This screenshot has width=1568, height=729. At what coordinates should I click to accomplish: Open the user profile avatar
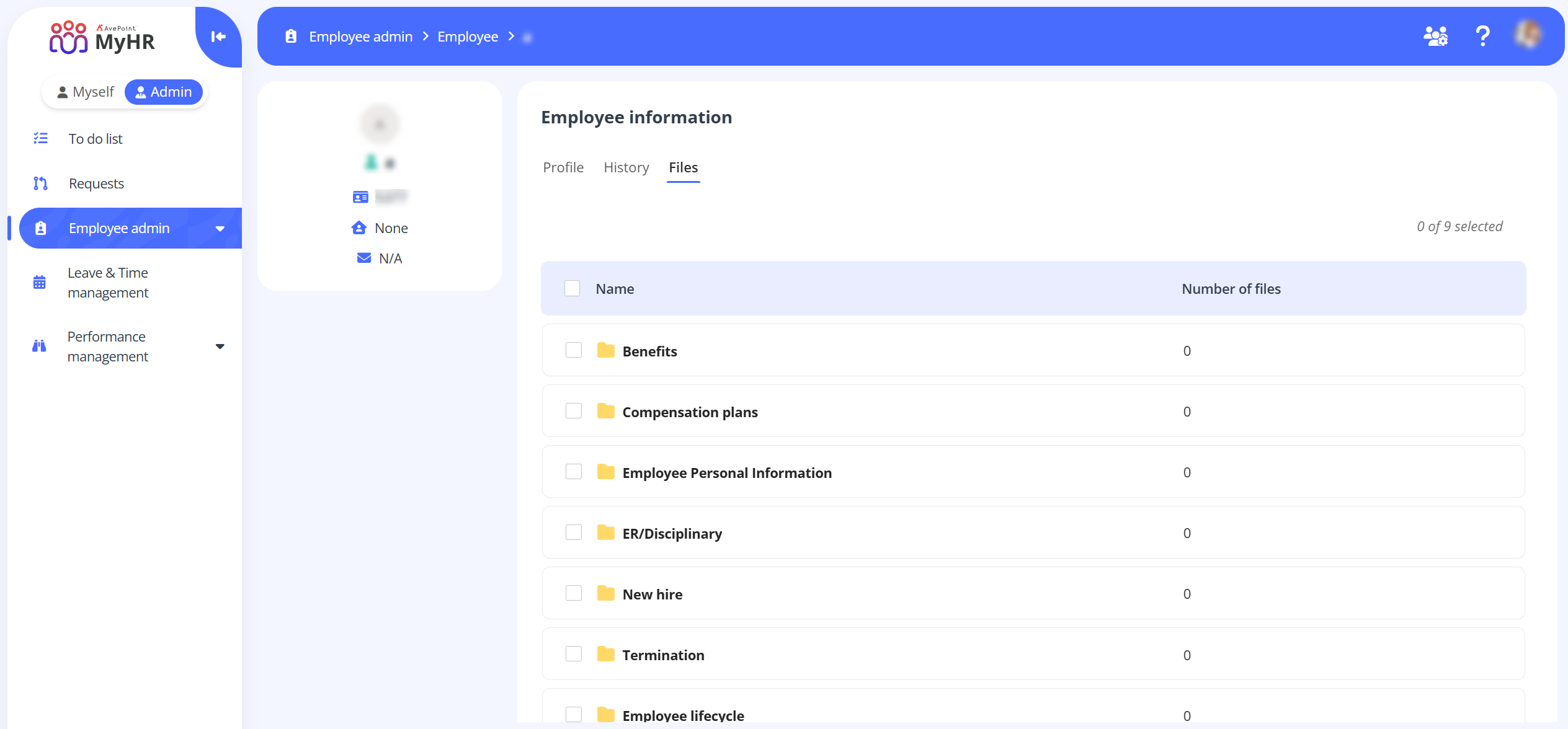(x=1528, y=35)
